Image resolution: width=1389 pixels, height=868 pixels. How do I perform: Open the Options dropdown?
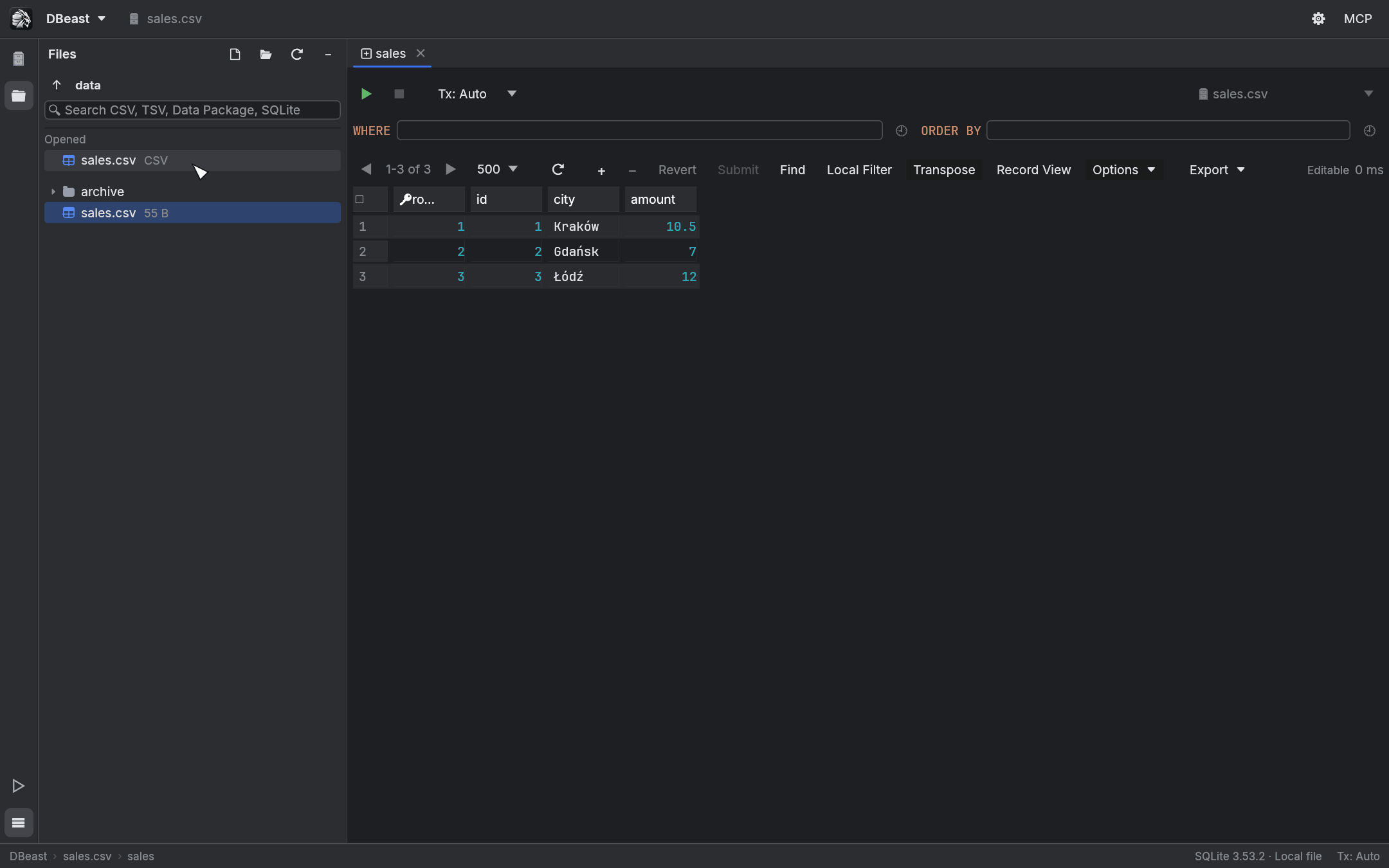point(1124,170)
